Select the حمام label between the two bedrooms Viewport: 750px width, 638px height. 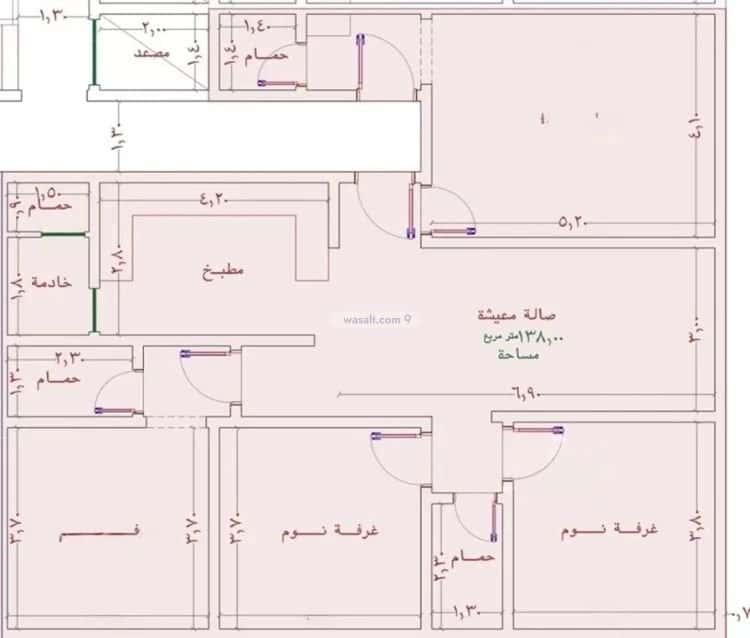(473, 558)
